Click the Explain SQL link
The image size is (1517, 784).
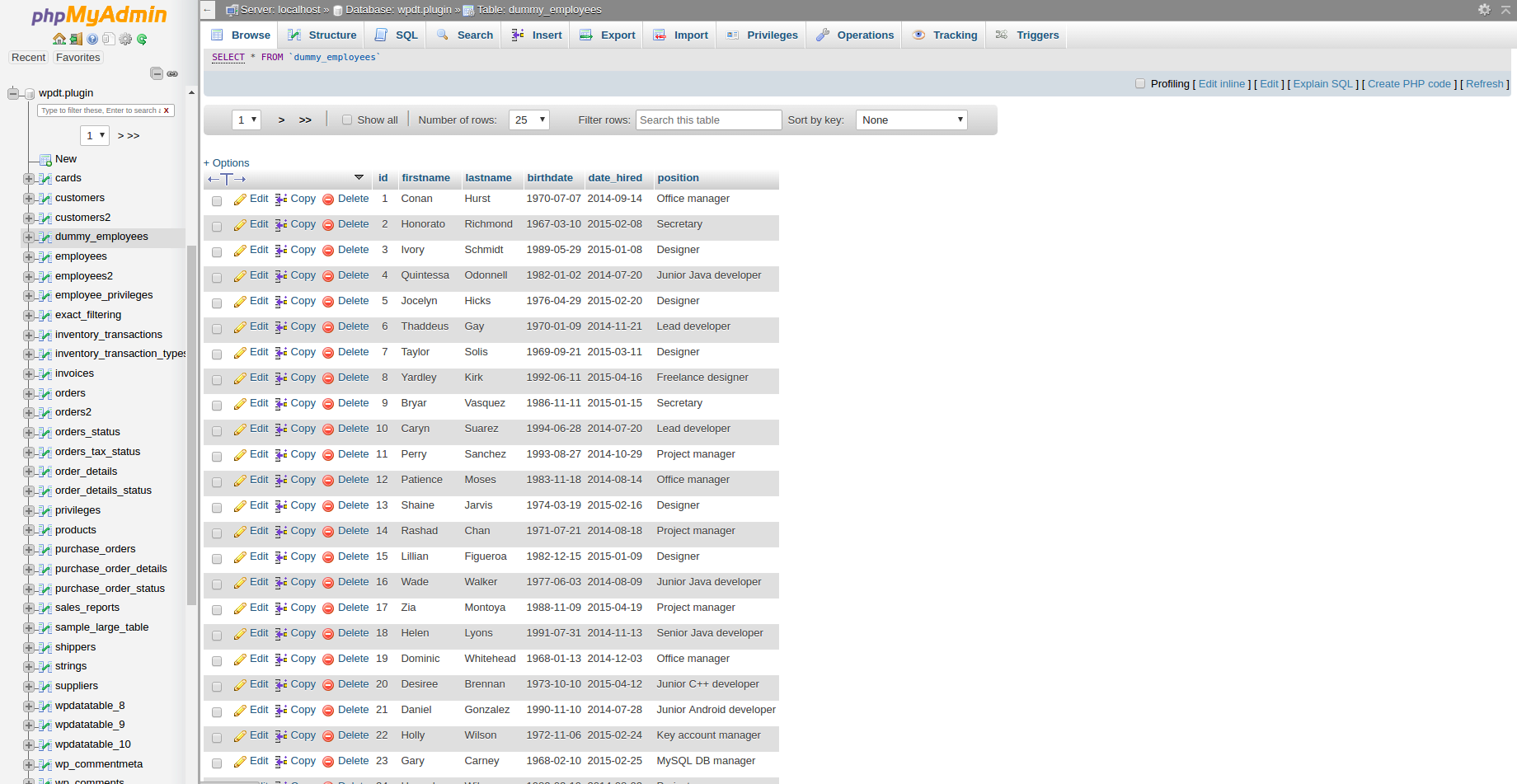point(1322,83)
